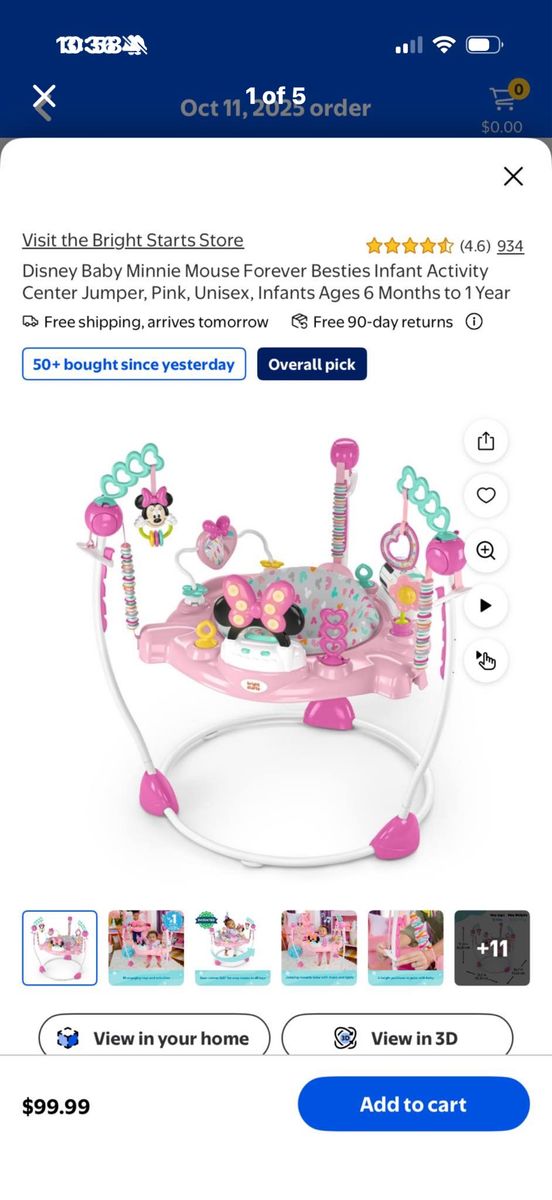Screen dimensions: 552x1200
Task: Add item to favorites with heart icon
Action: click(x=486, y=495)
